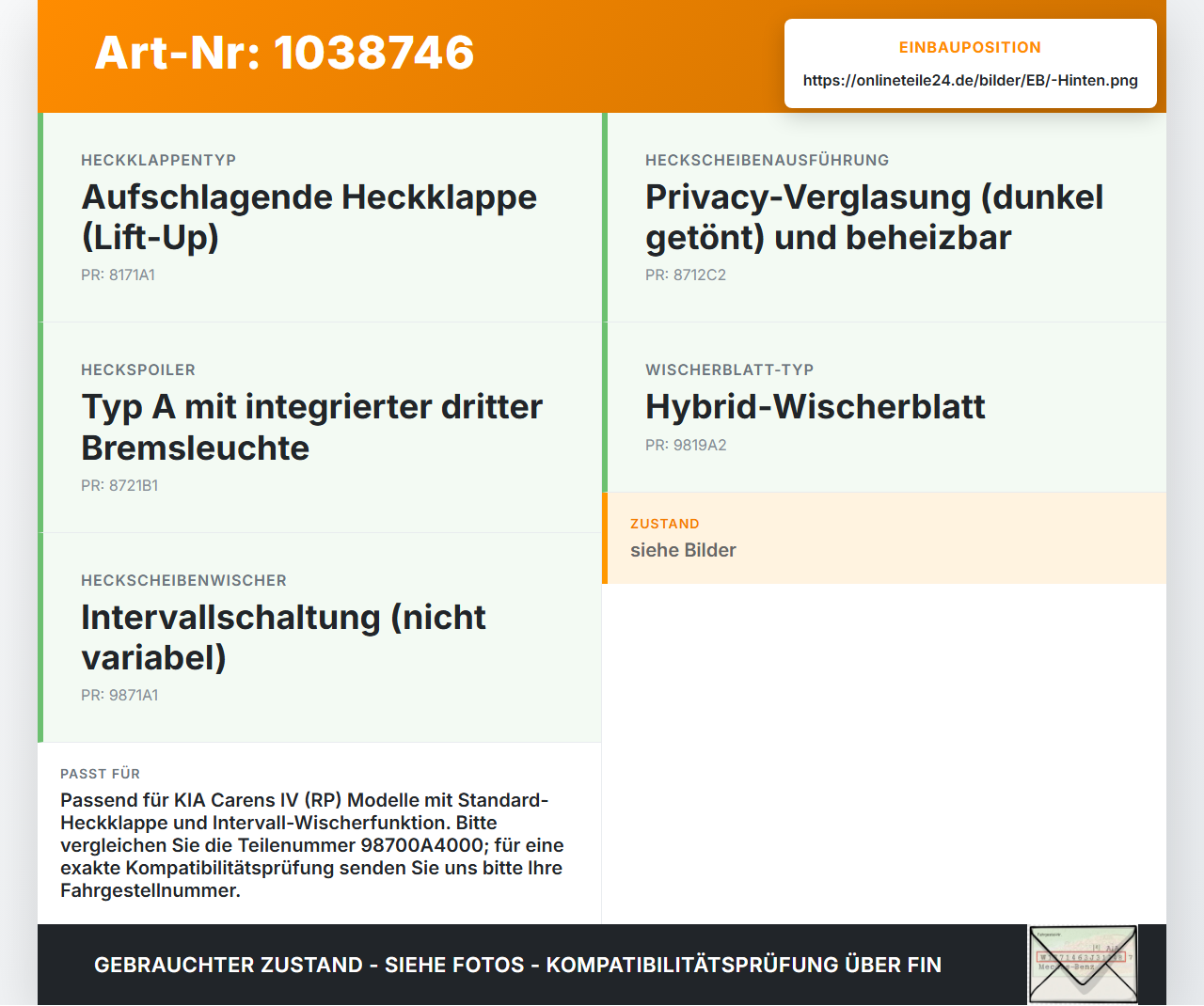The height and width of the screenshot is (1006, 1204).
Task: Click Privacy-Verglasung (dunkel getönt) und beheizbar text
Action: [x=874, y=217]
